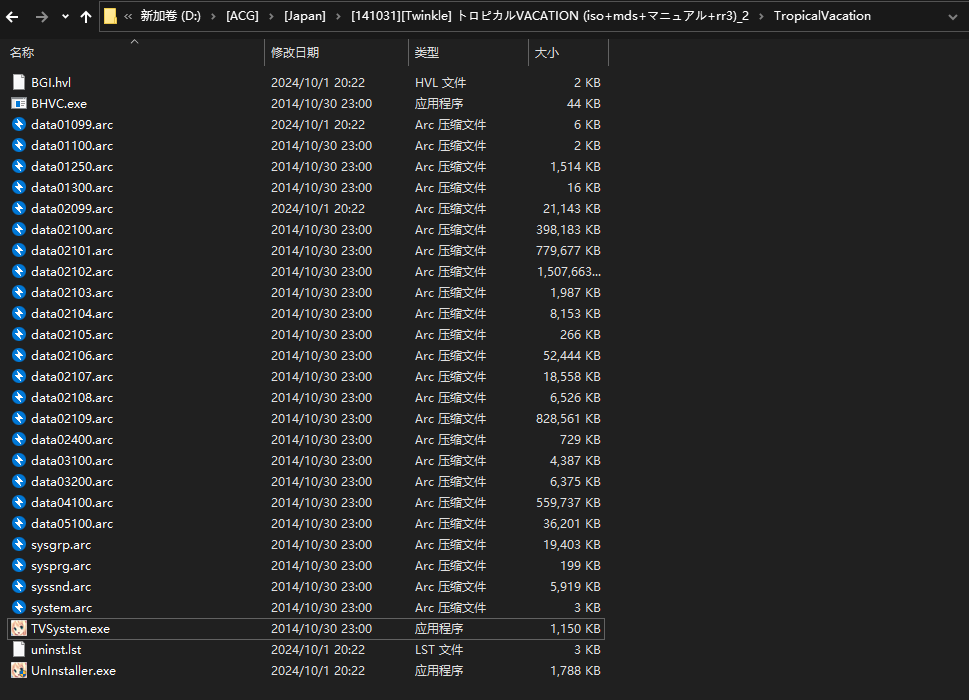Image resolution: width=969 pixels, height=700 pixels.
Task: Click the 779,677 KB size cell
Action: tap(568, 250)
